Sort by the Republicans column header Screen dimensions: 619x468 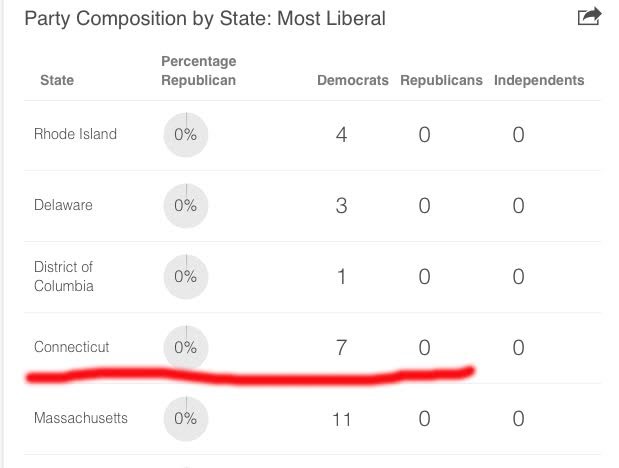click(441, 80)
